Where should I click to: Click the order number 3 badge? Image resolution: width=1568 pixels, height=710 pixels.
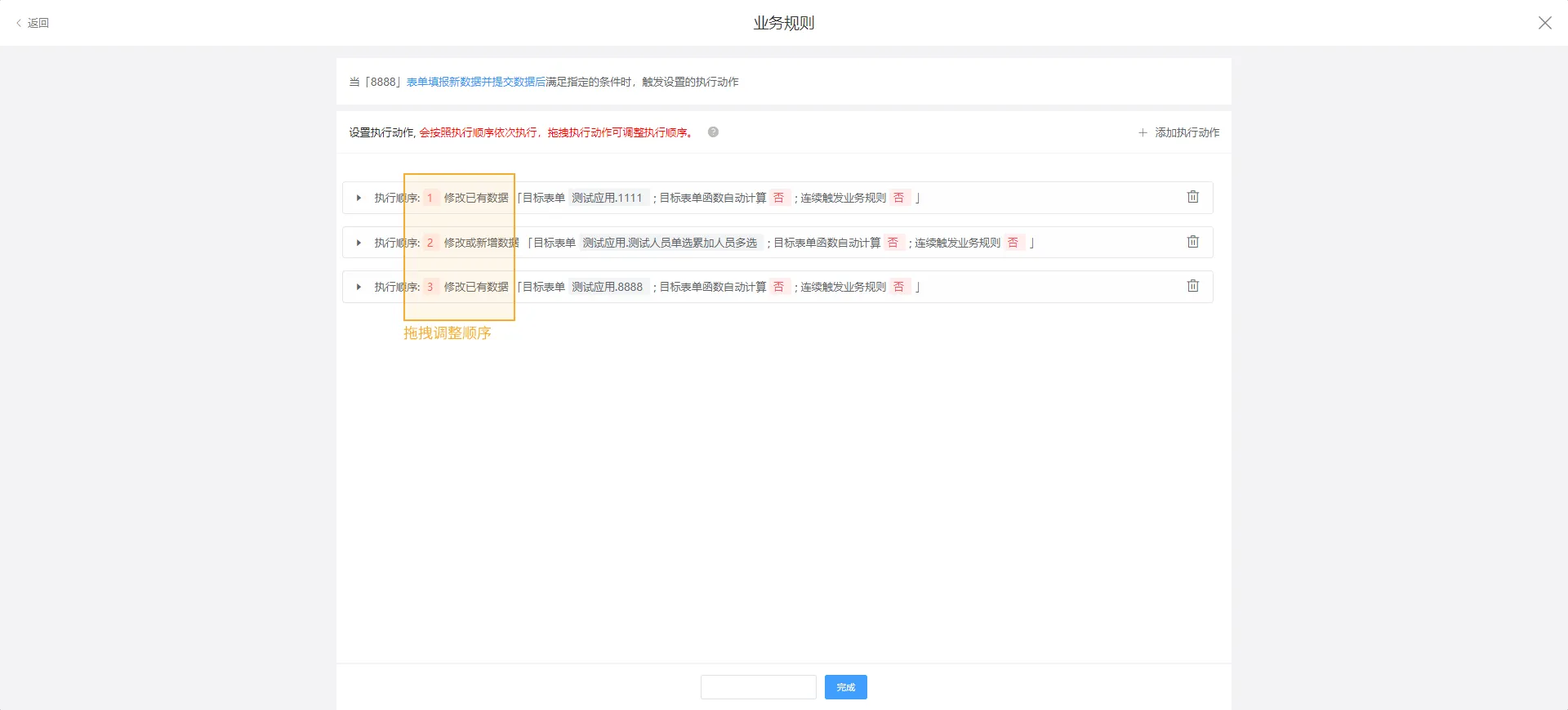(x=430, y=287)
